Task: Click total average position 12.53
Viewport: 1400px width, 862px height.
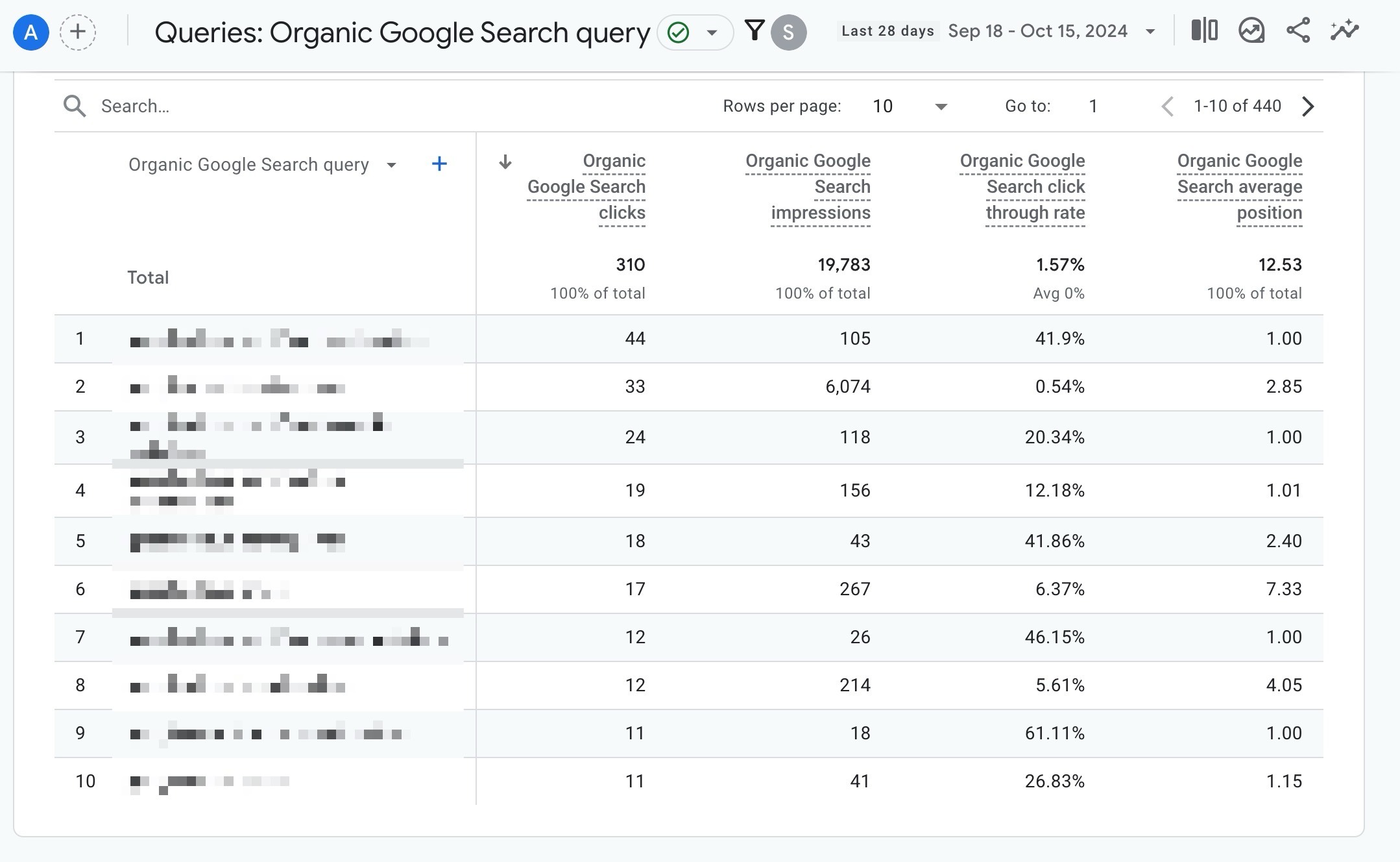Action: [1280, 265]
